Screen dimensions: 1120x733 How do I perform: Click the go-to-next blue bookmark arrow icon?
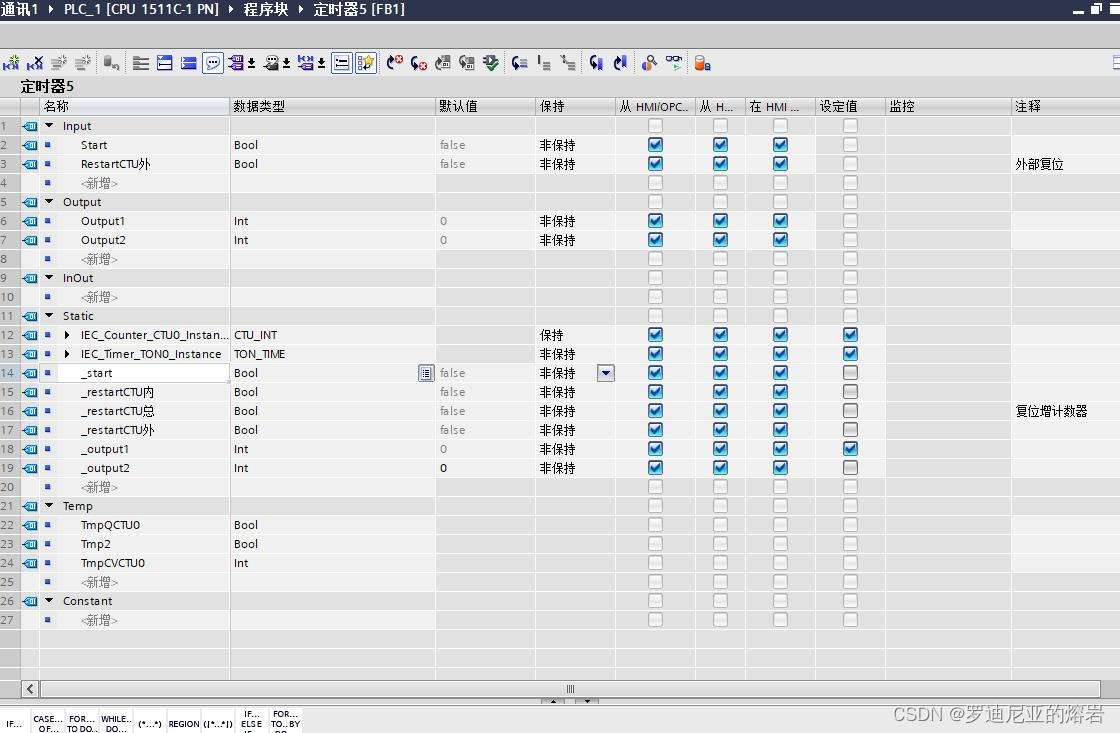click(620, 63)
